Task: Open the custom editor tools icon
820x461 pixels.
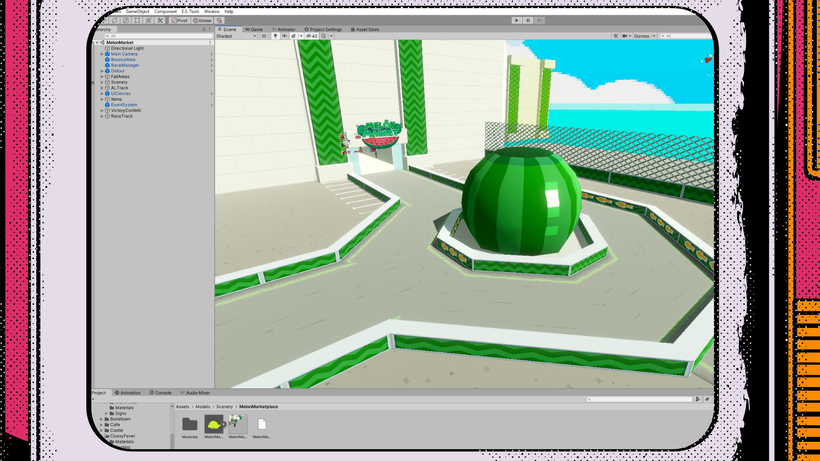Action: 160,20
